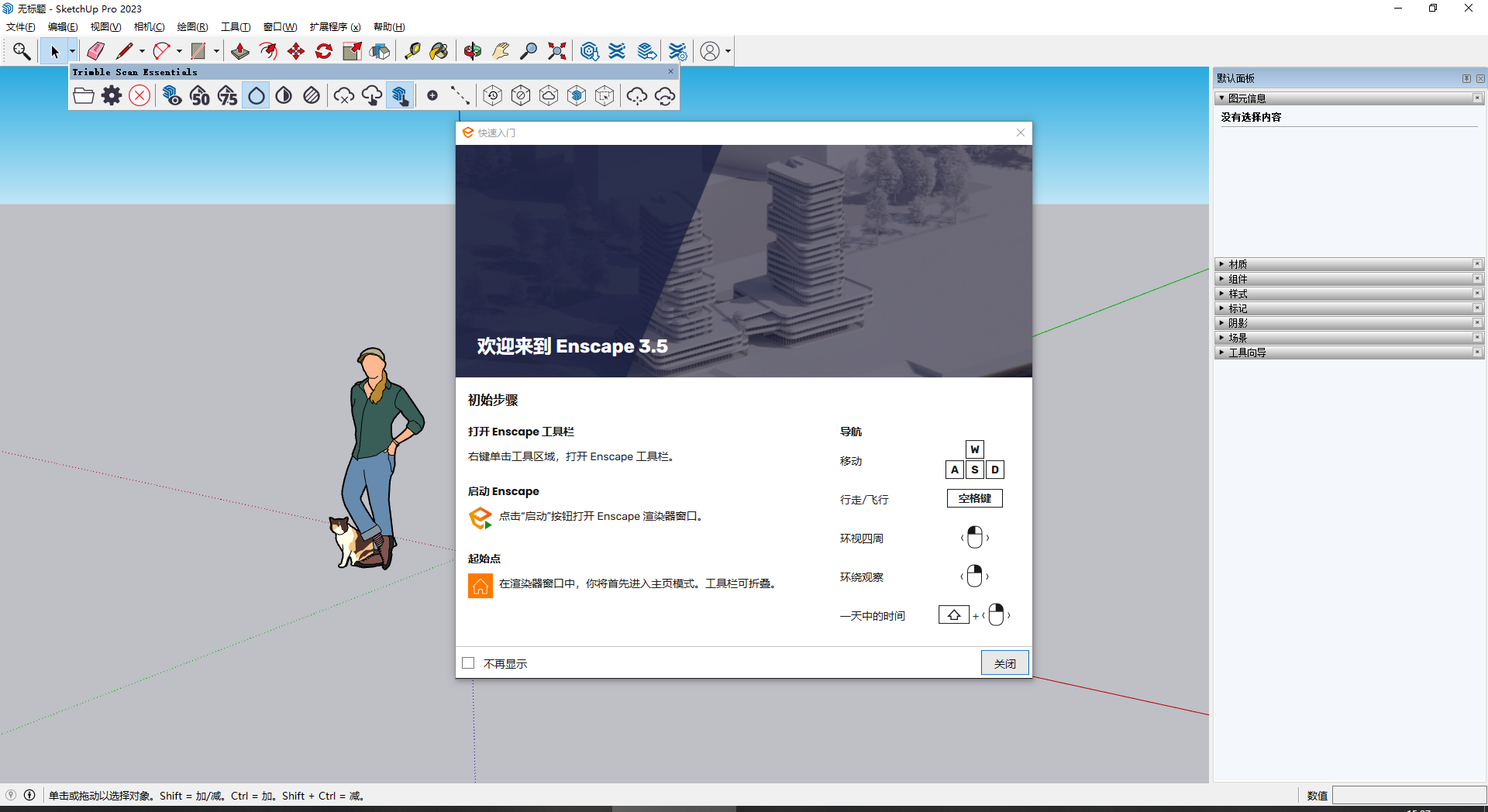
Task: Select the Zoom magnifier tool
Action: (x=529, y=51)
